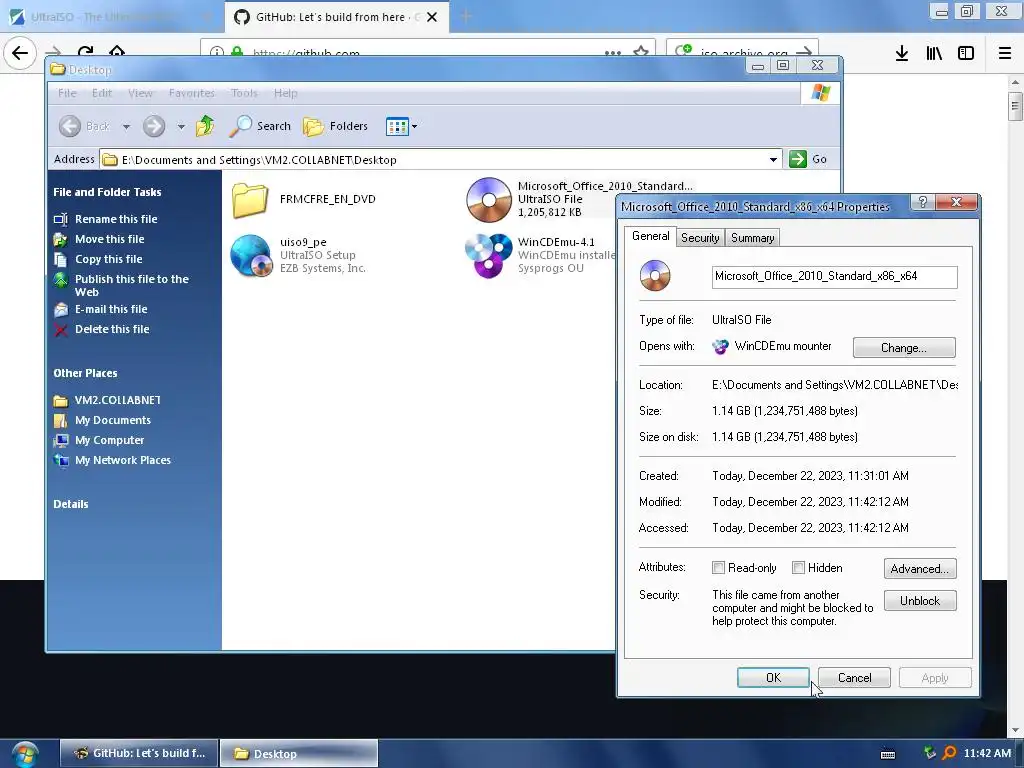Open the browser hamburger menu

(x=1005, y=53)
